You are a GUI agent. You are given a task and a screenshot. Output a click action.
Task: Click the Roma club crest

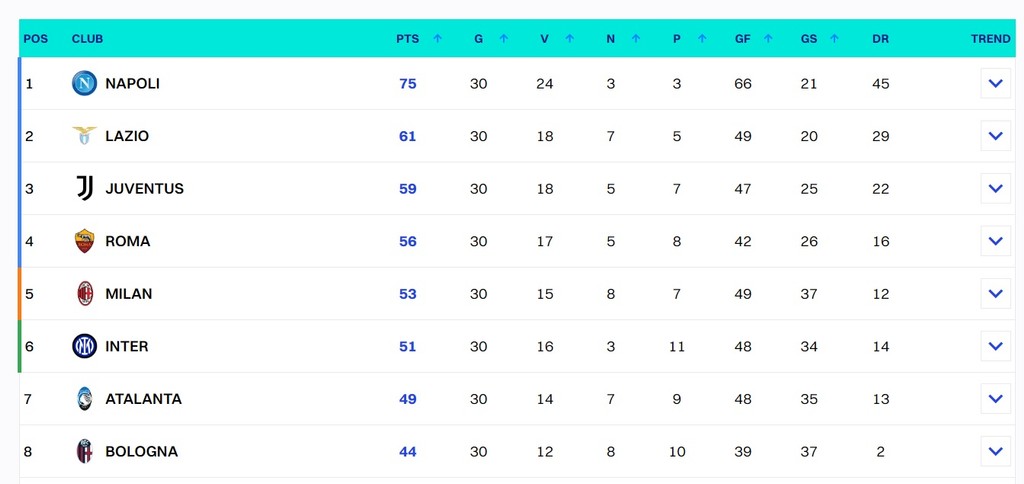pyautogui.click(x=84, y=241)
